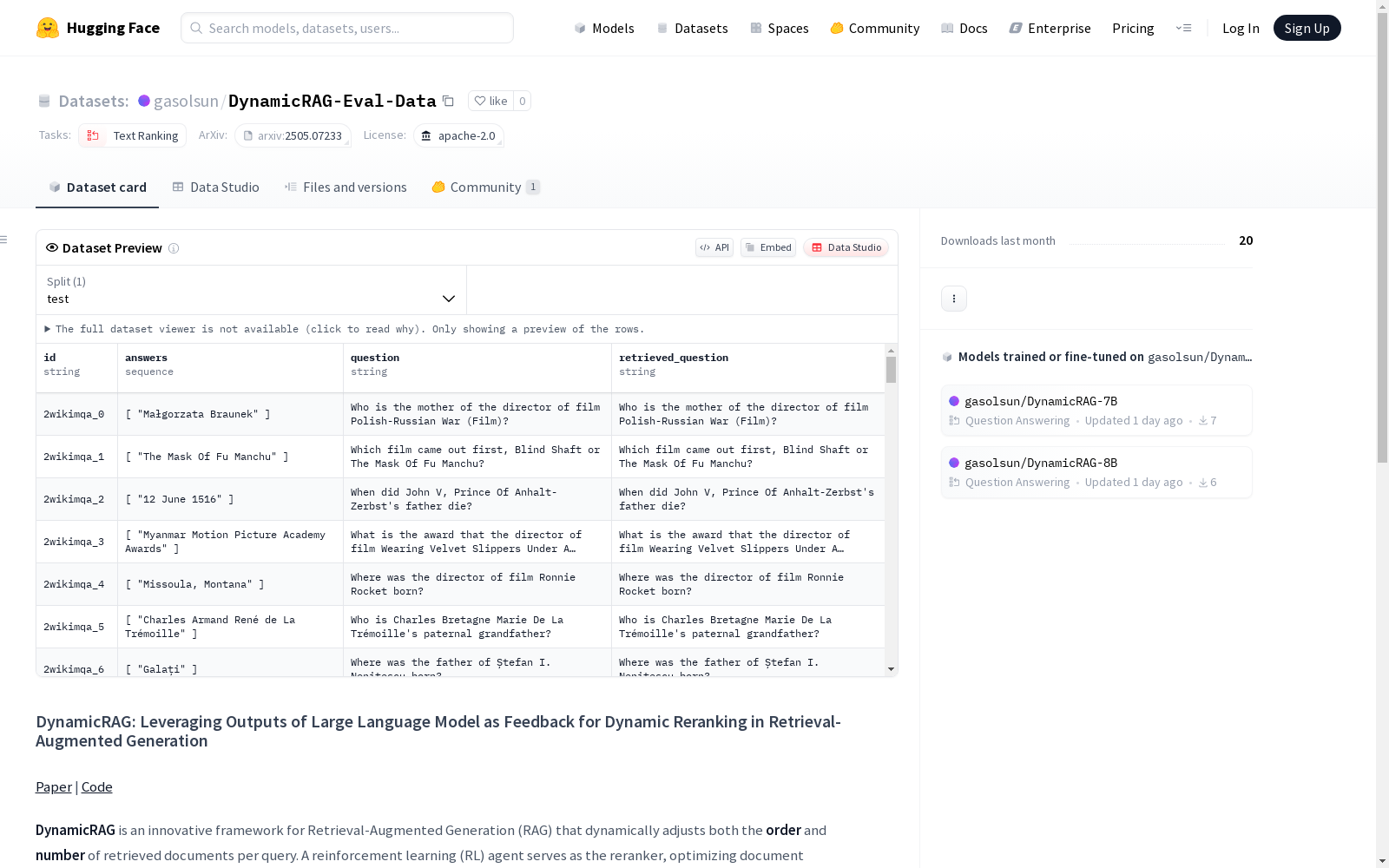
Task: Open the Data Studio tab
Action: 215,187
